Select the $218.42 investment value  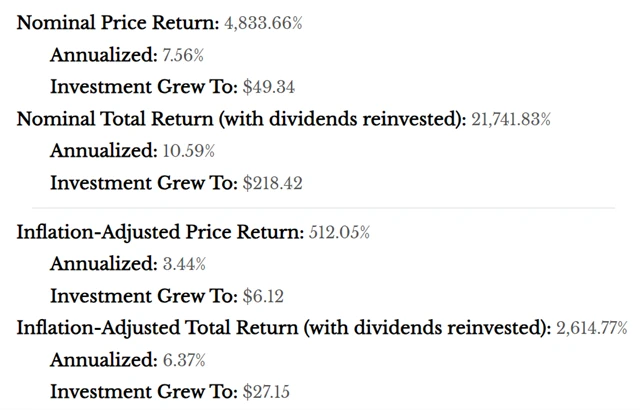pyautogui.click(x=275, y=183)
